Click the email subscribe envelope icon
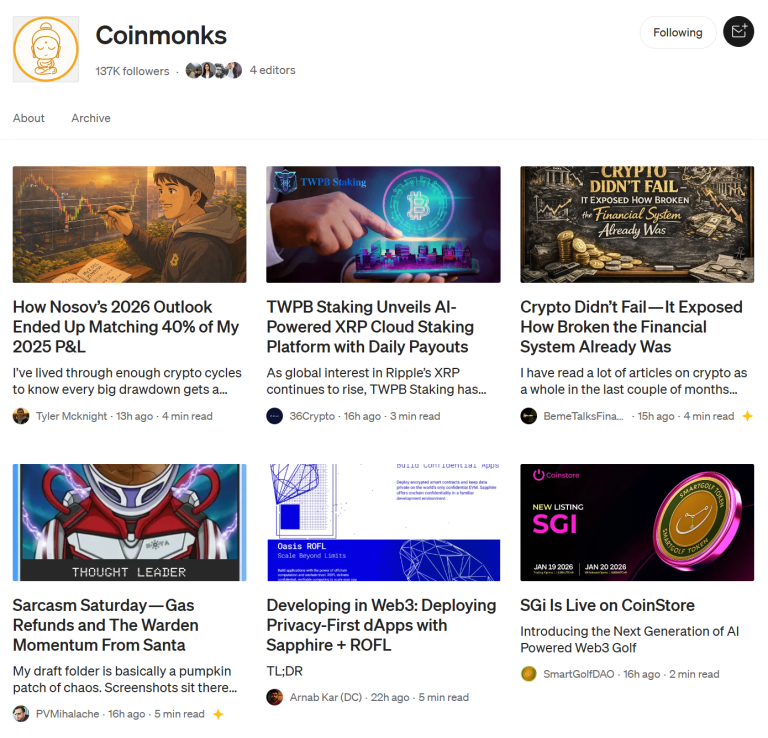Screen dimensions: 768x738 739,32
